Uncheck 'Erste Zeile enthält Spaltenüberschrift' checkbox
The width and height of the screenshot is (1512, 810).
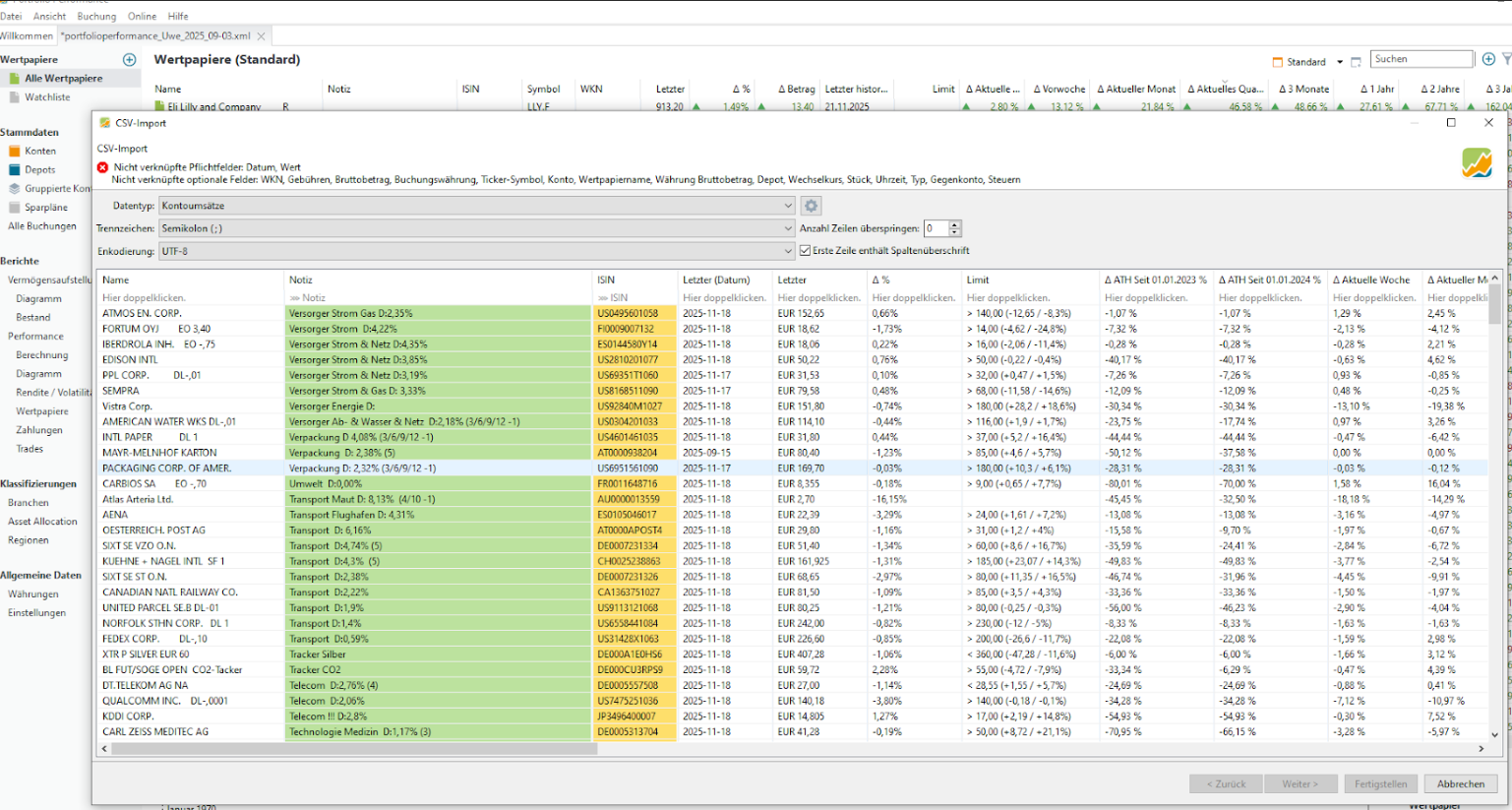806,251
